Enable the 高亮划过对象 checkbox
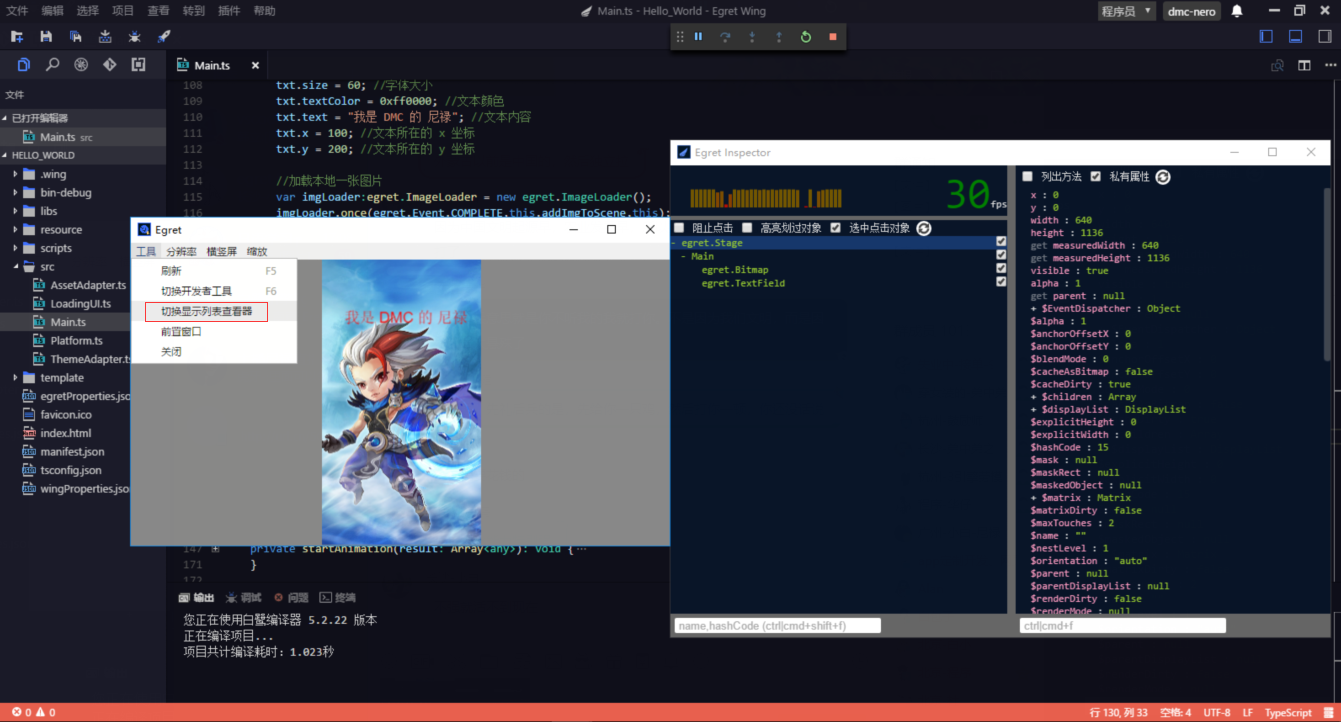The image size is (1341, 722). 747,228
